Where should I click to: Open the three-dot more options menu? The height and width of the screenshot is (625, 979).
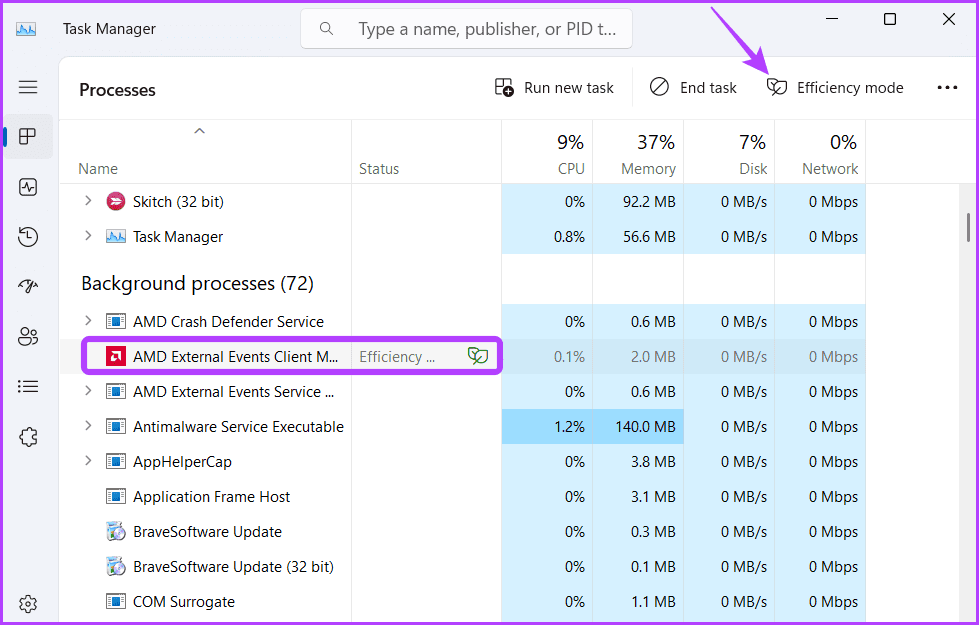point(947,87)
